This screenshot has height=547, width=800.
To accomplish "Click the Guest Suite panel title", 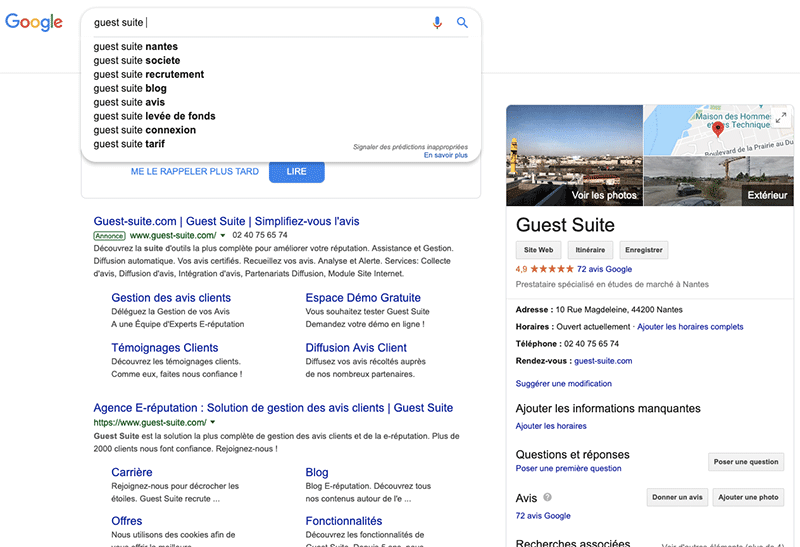I will tap(565, 225).
